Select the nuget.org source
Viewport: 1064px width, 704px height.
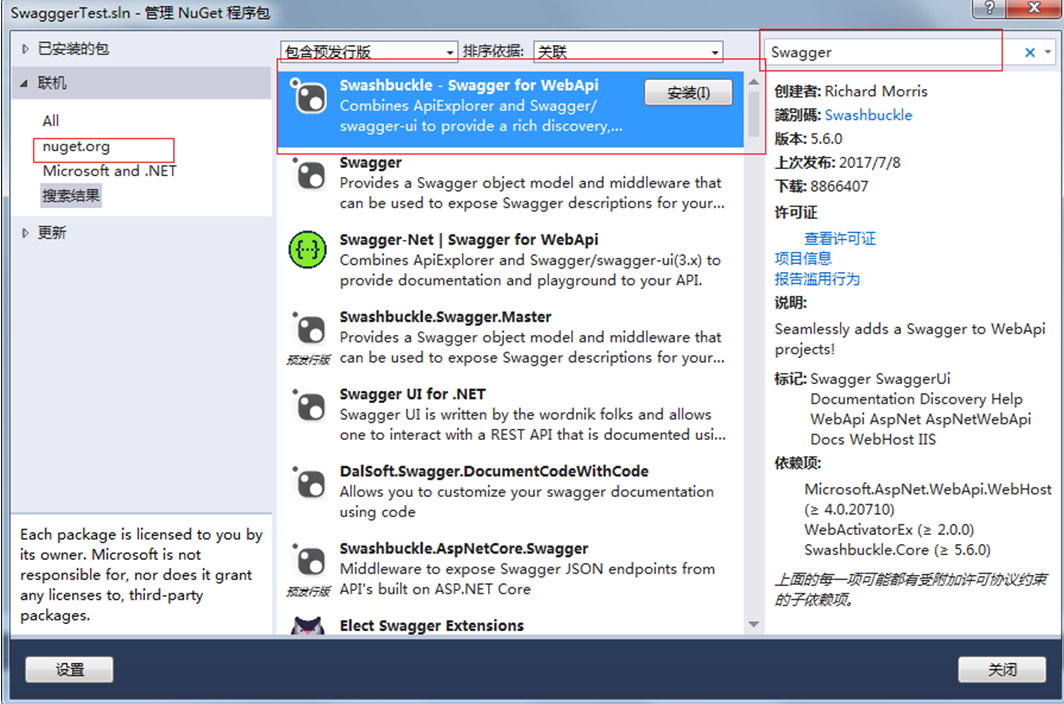click(x=76, y=147)
